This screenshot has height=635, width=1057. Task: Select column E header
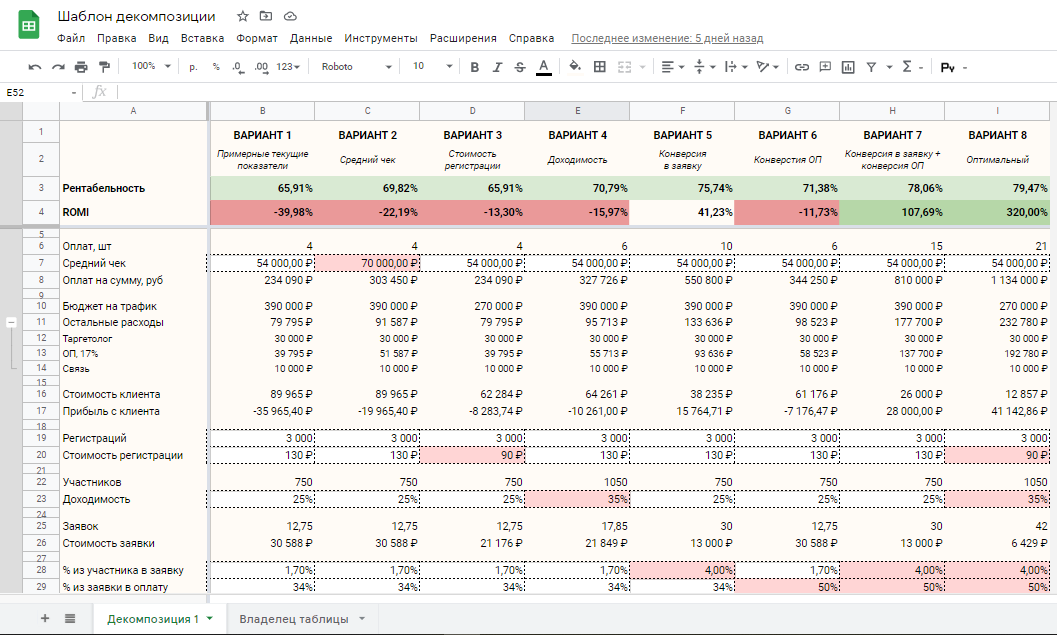[577, 111]
